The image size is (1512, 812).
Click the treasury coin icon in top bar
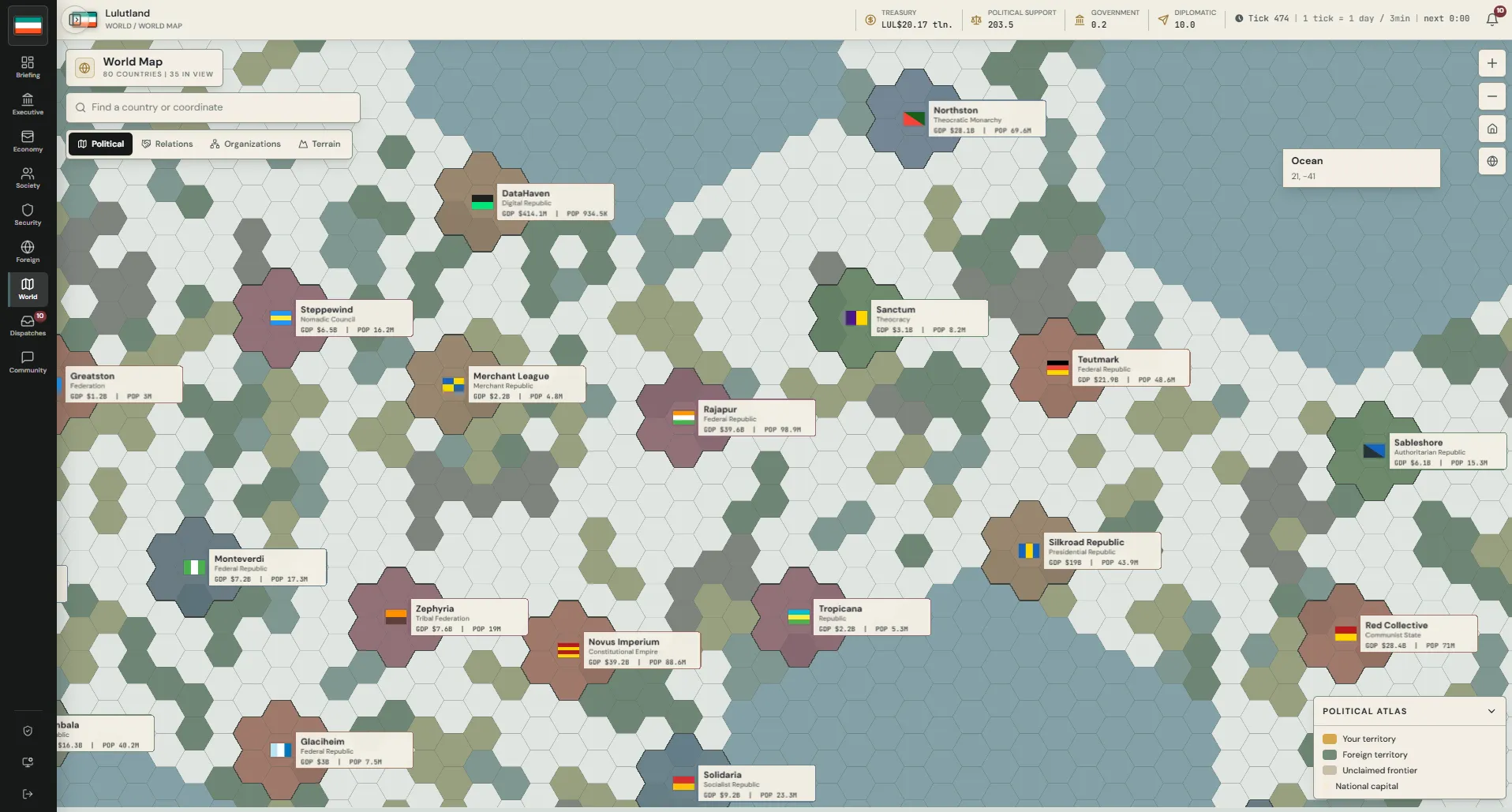(x=870, y=20)
